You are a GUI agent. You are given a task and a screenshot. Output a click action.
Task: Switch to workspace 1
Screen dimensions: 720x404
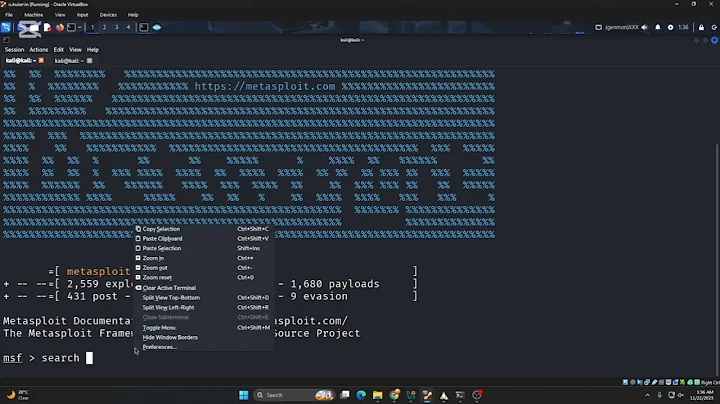point(92,28)
